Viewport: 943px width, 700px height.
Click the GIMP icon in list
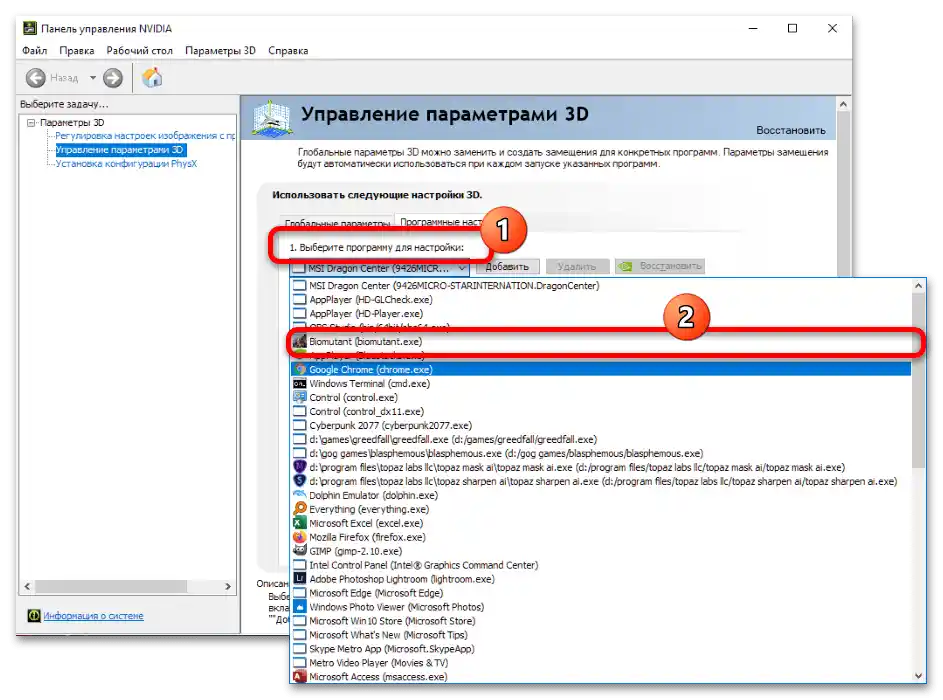(299, 550)
